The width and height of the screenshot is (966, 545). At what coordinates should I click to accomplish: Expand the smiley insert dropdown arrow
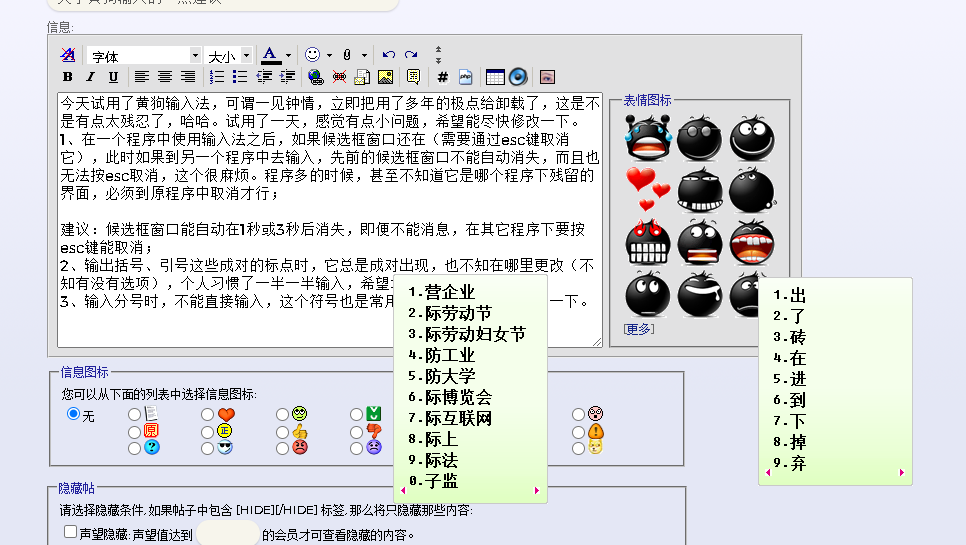click(x=329, y=56)
